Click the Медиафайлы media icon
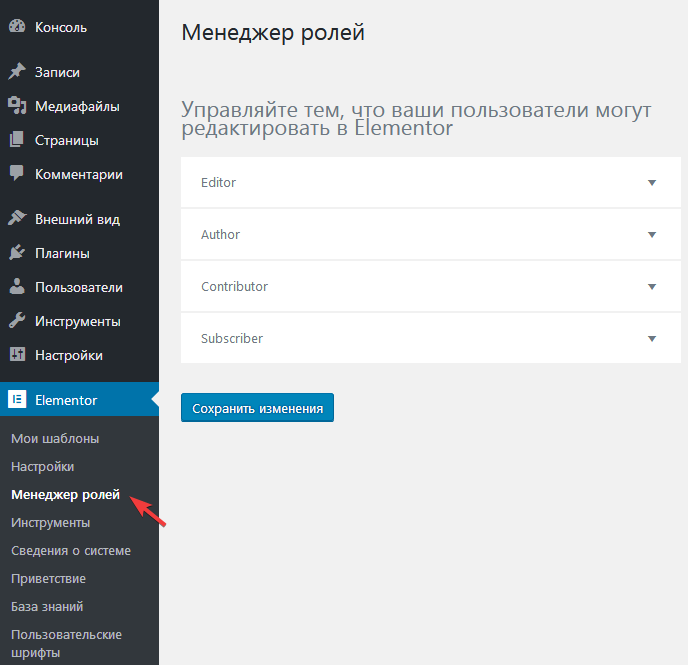This screenshot has width=688, height=665. pyautogui.click(x=17, y=106)
